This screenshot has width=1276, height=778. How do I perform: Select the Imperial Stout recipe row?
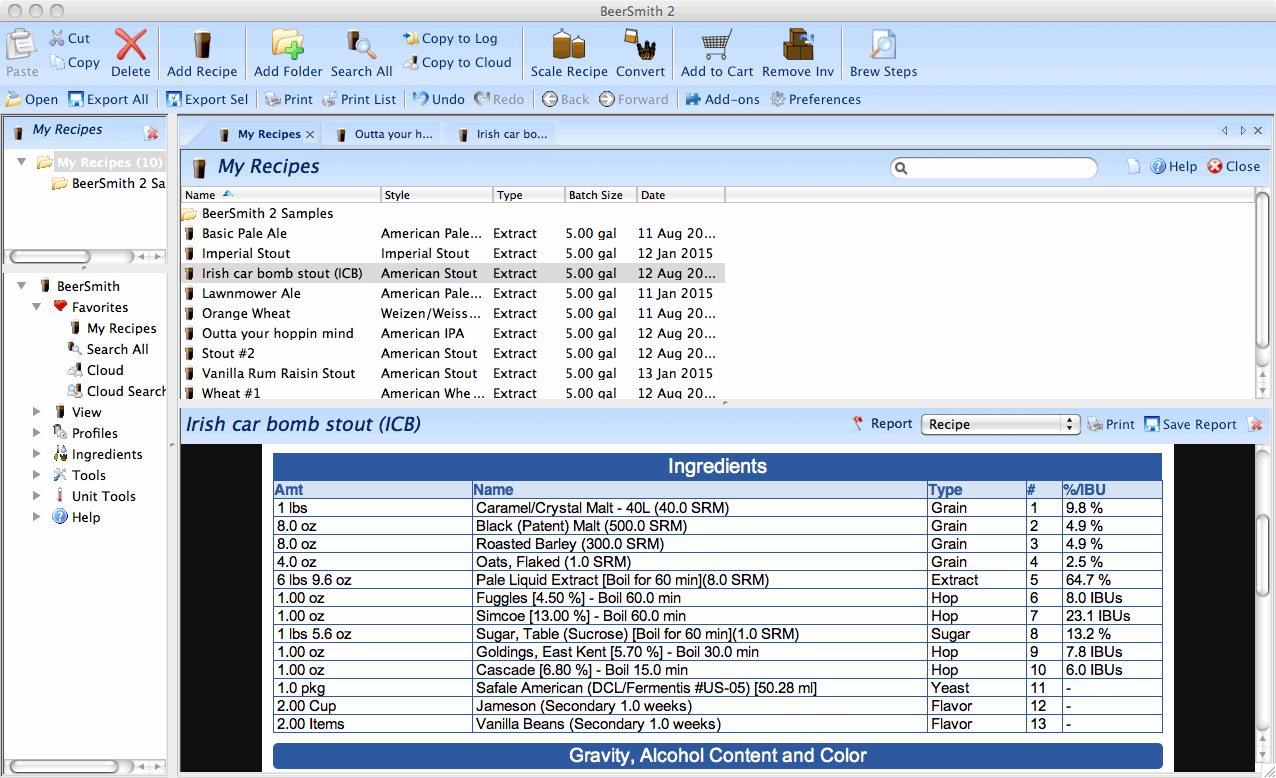point(452,253)
